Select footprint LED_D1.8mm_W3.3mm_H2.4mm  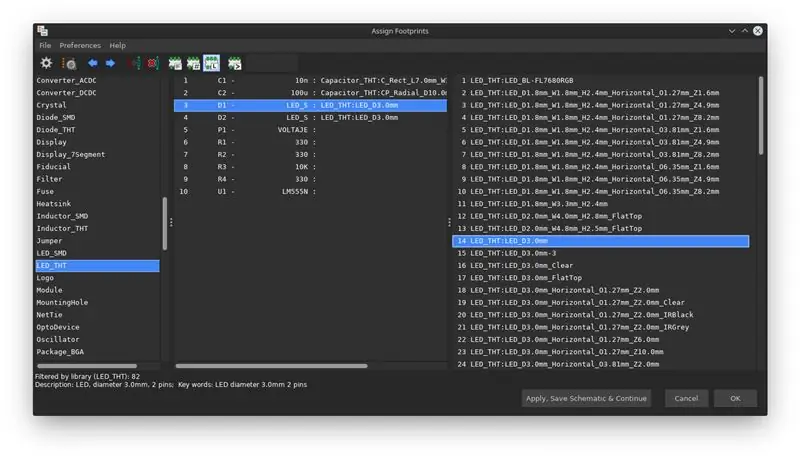pos(601,203)
